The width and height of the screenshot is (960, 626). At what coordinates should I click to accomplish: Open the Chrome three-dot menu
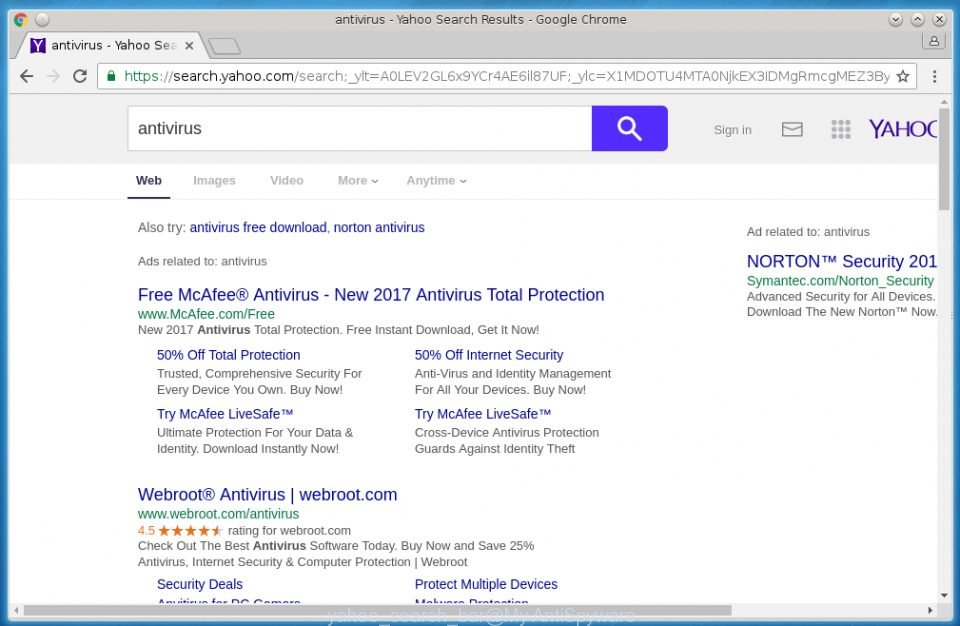coord(934,76)
